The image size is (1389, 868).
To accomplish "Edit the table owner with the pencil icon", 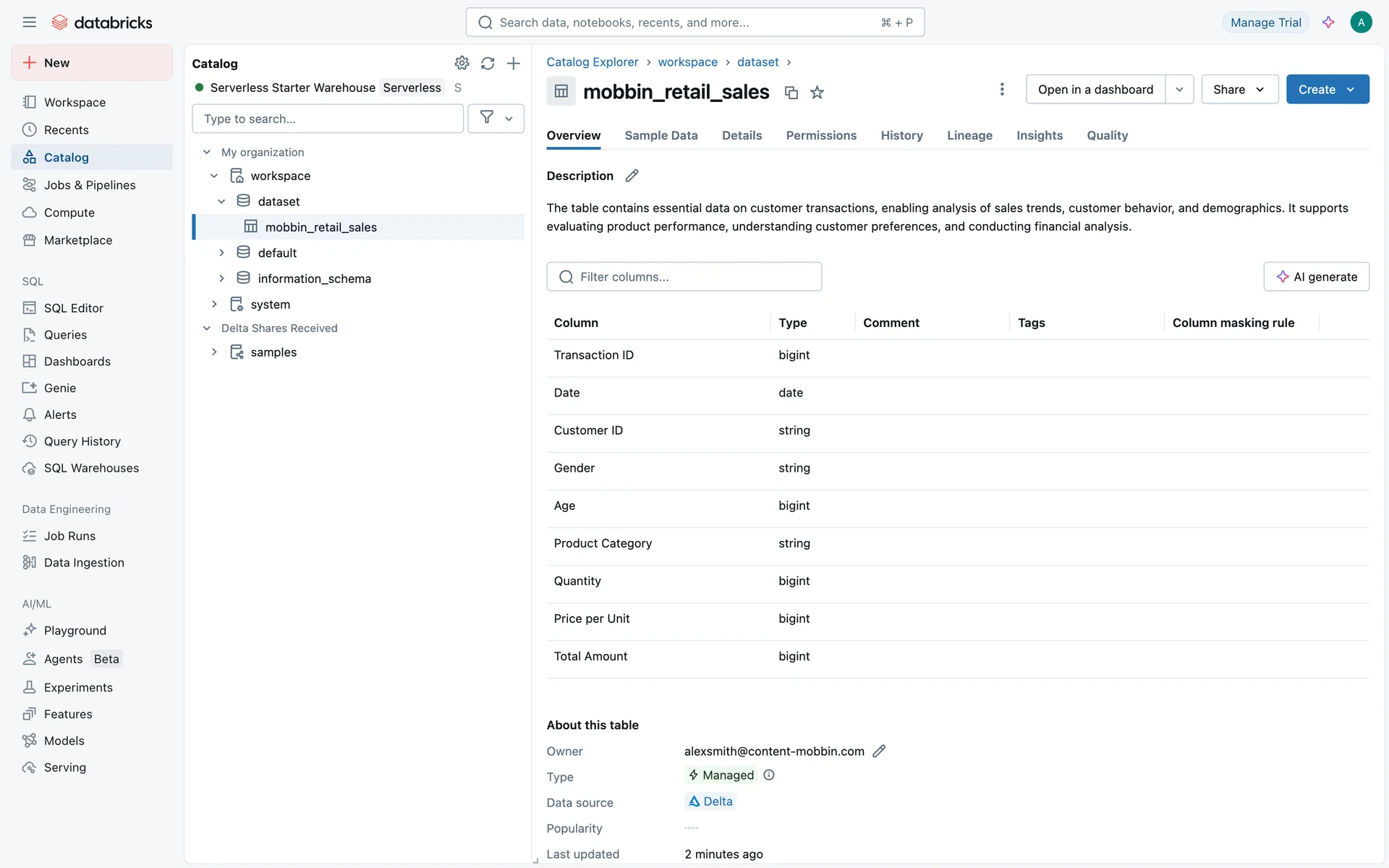I will point(879,751).
